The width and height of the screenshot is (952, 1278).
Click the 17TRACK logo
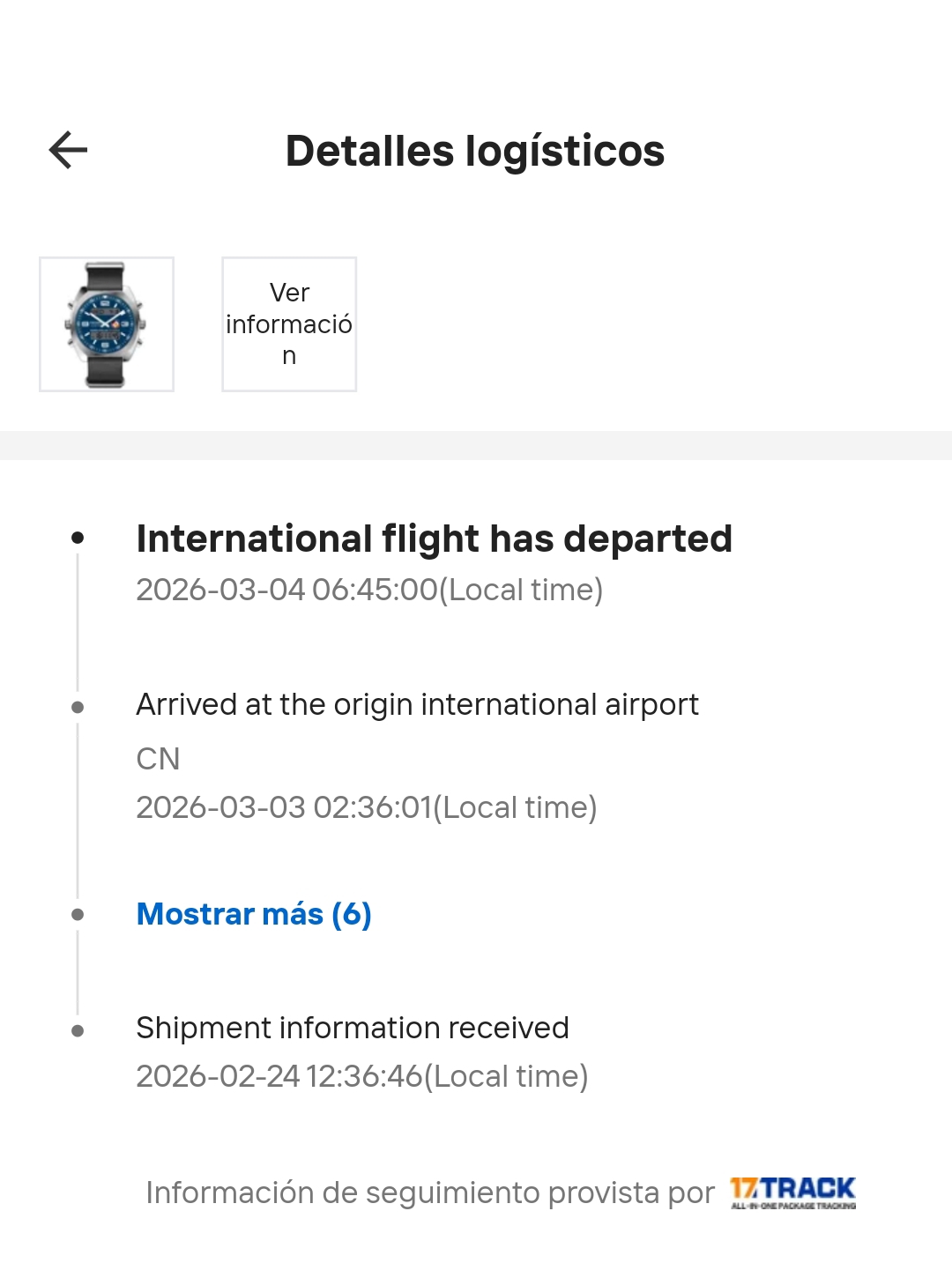pos(792,1188)
